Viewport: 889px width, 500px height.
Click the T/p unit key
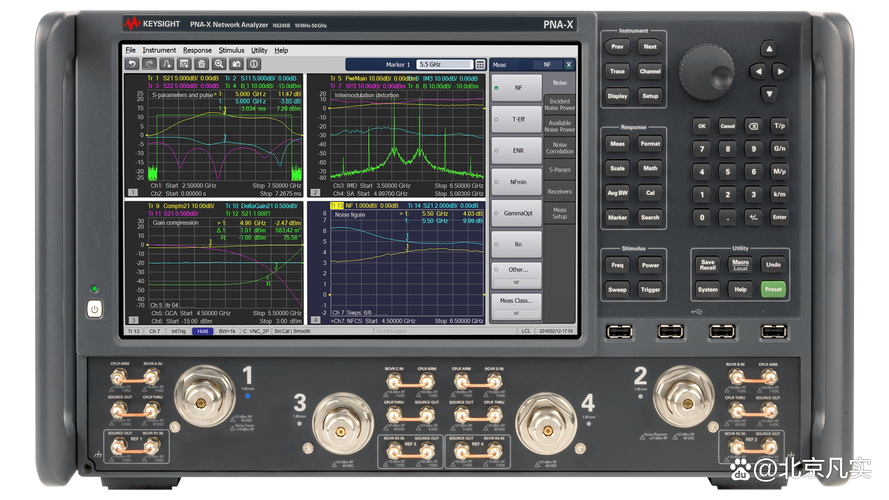click(780, 126)
